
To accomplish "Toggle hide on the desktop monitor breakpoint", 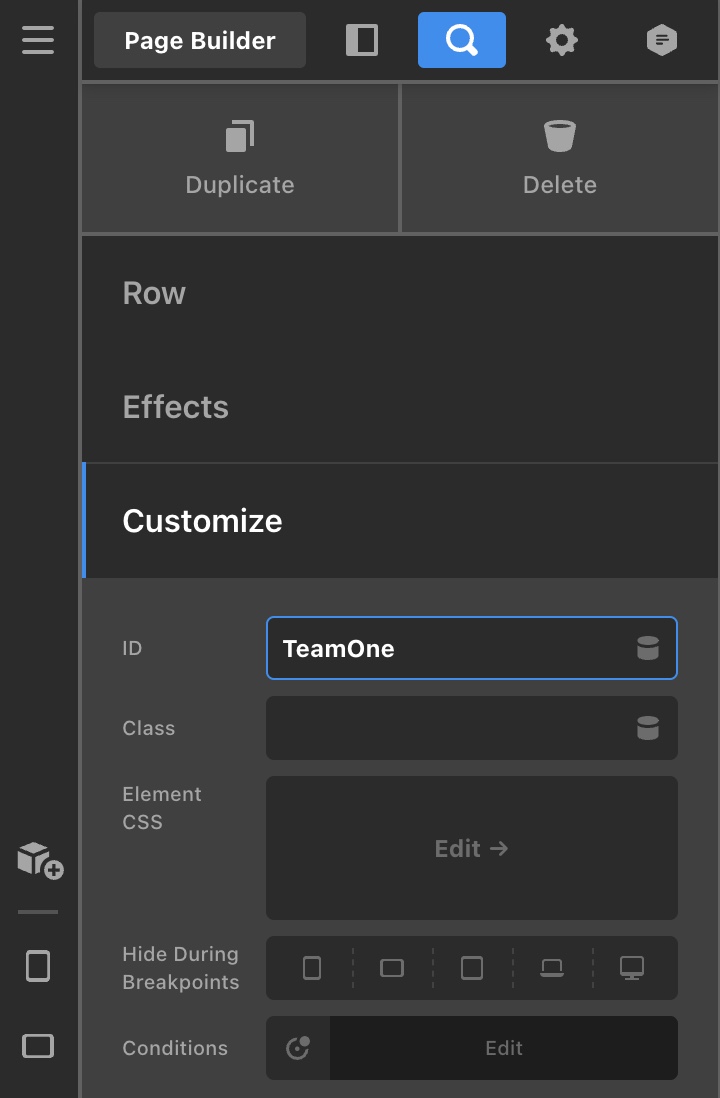I will click(x=632, y=968).
